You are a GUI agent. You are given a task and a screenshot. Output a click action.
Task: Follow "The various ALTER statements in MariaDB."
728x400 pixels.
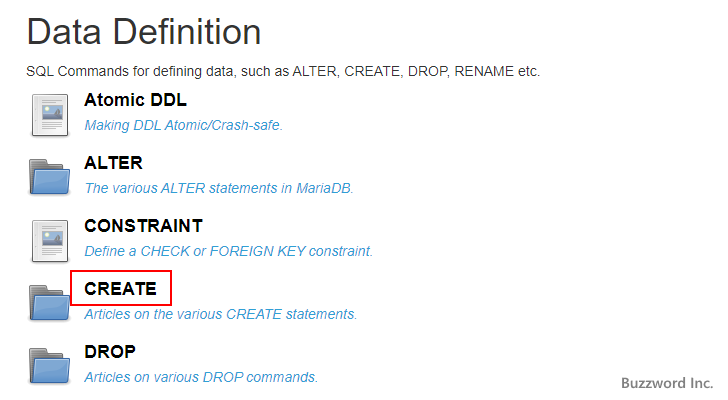coord(218,188)
